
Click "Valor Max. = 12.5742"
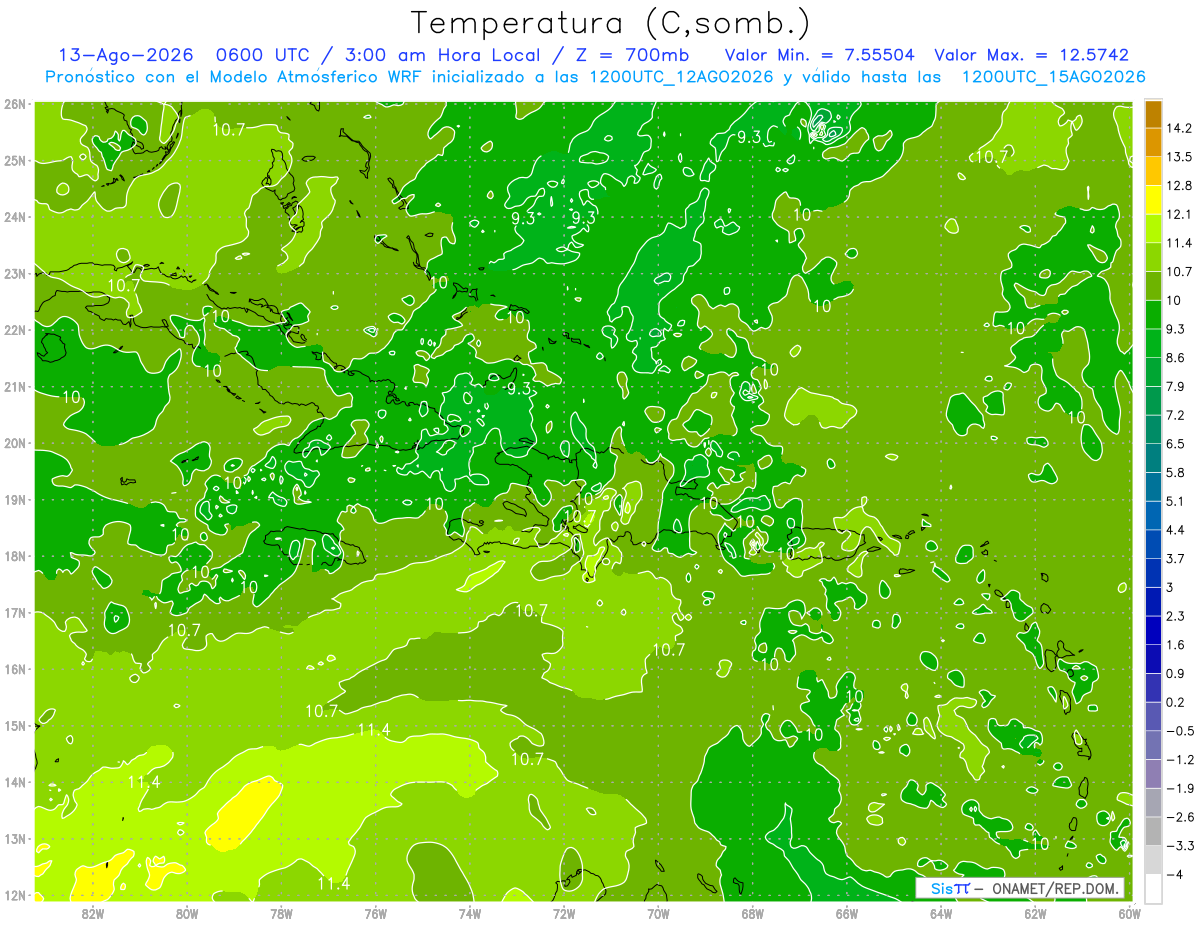point(1032,55)
